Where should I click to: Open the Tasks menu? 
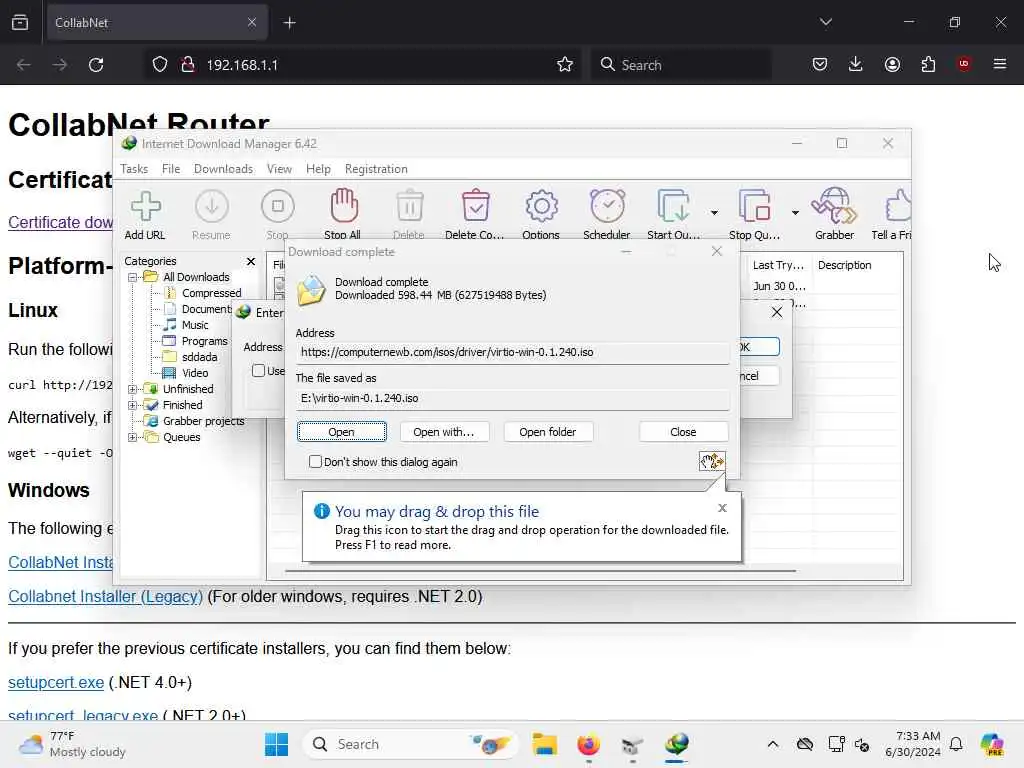coord(134,169)
